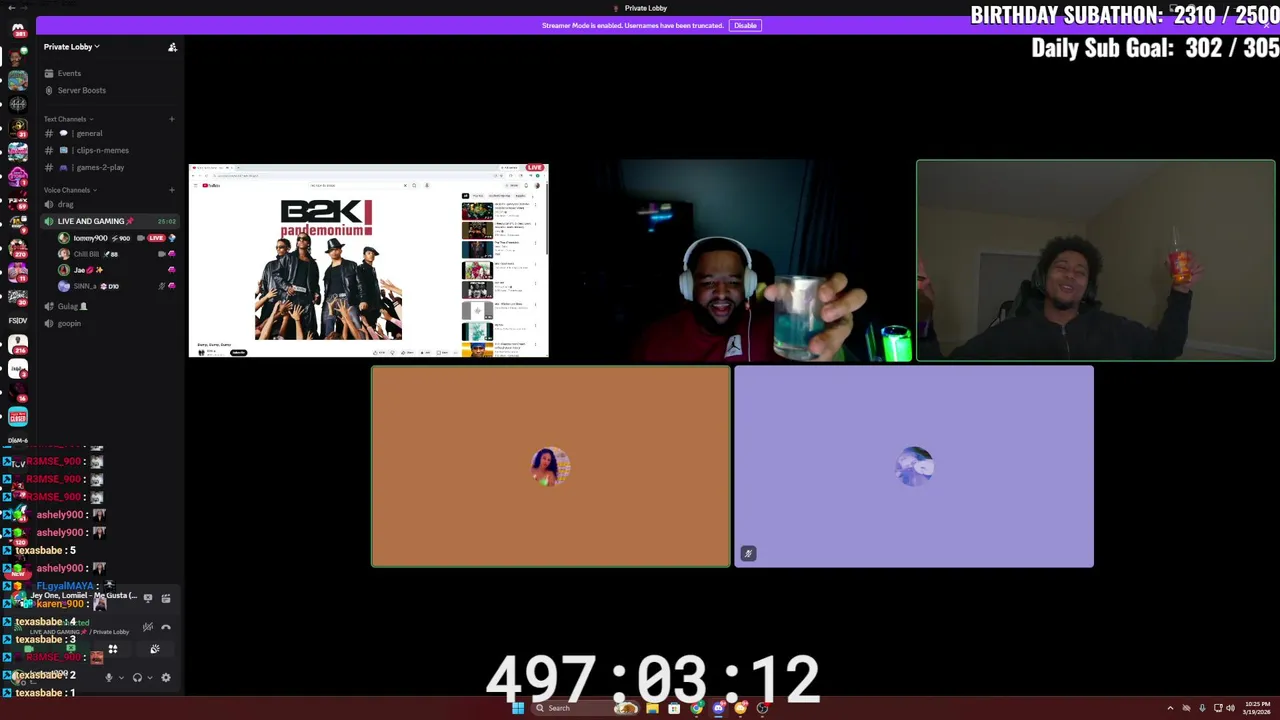Image resolution: width=1280 pixels, height=720 pixels.
Task: Select the orange avatar participant tile
Action: click(551, 466)
